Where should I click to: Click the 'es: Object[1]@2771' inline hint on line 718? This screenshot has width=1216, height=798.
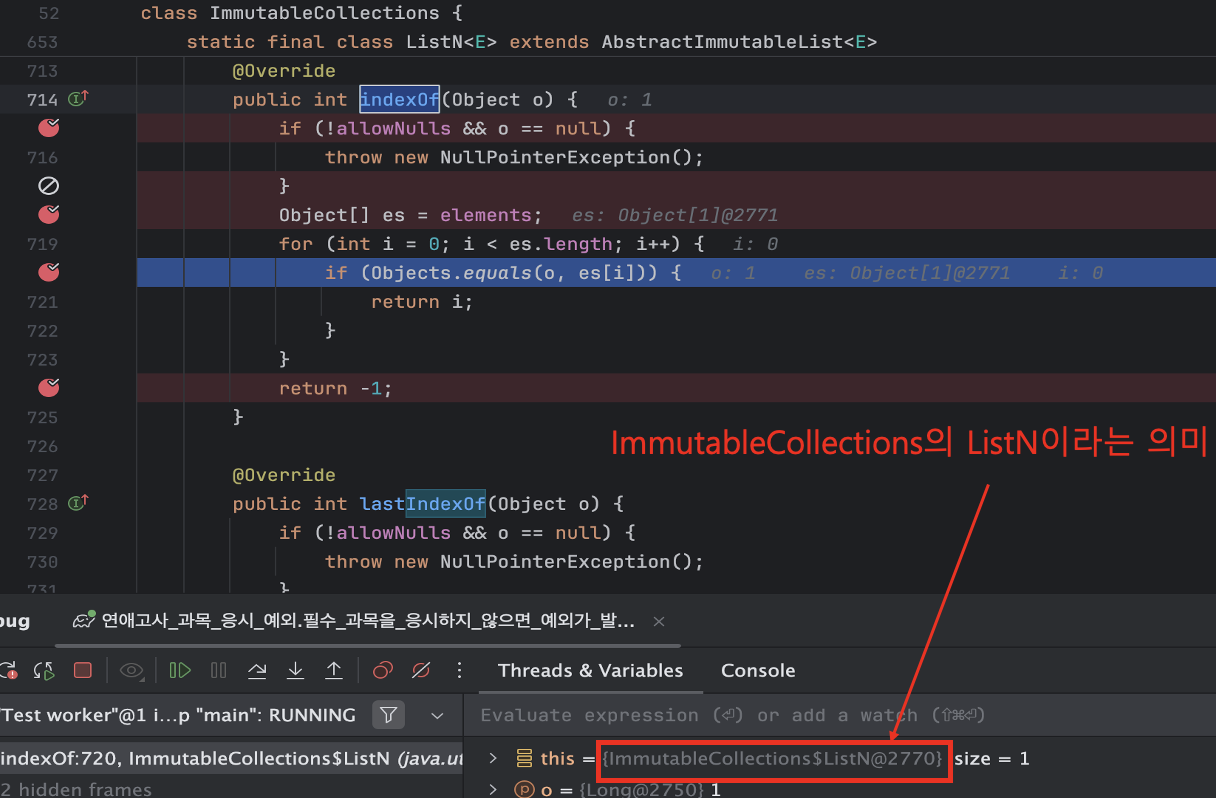coord(675,215)
